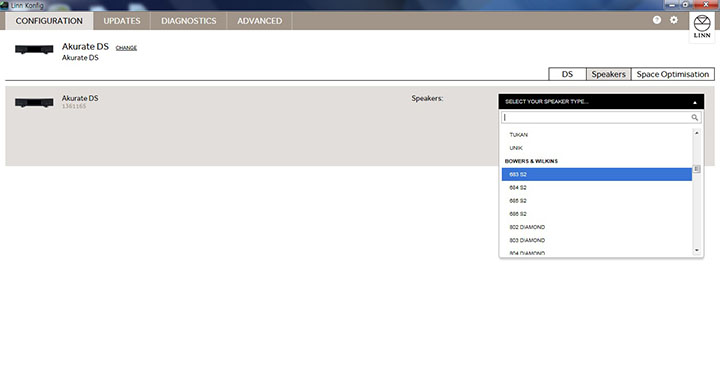This screenshot has height=384, width=720.
Task: Switch to the UPDATES tab
Action: click(122, 21)
